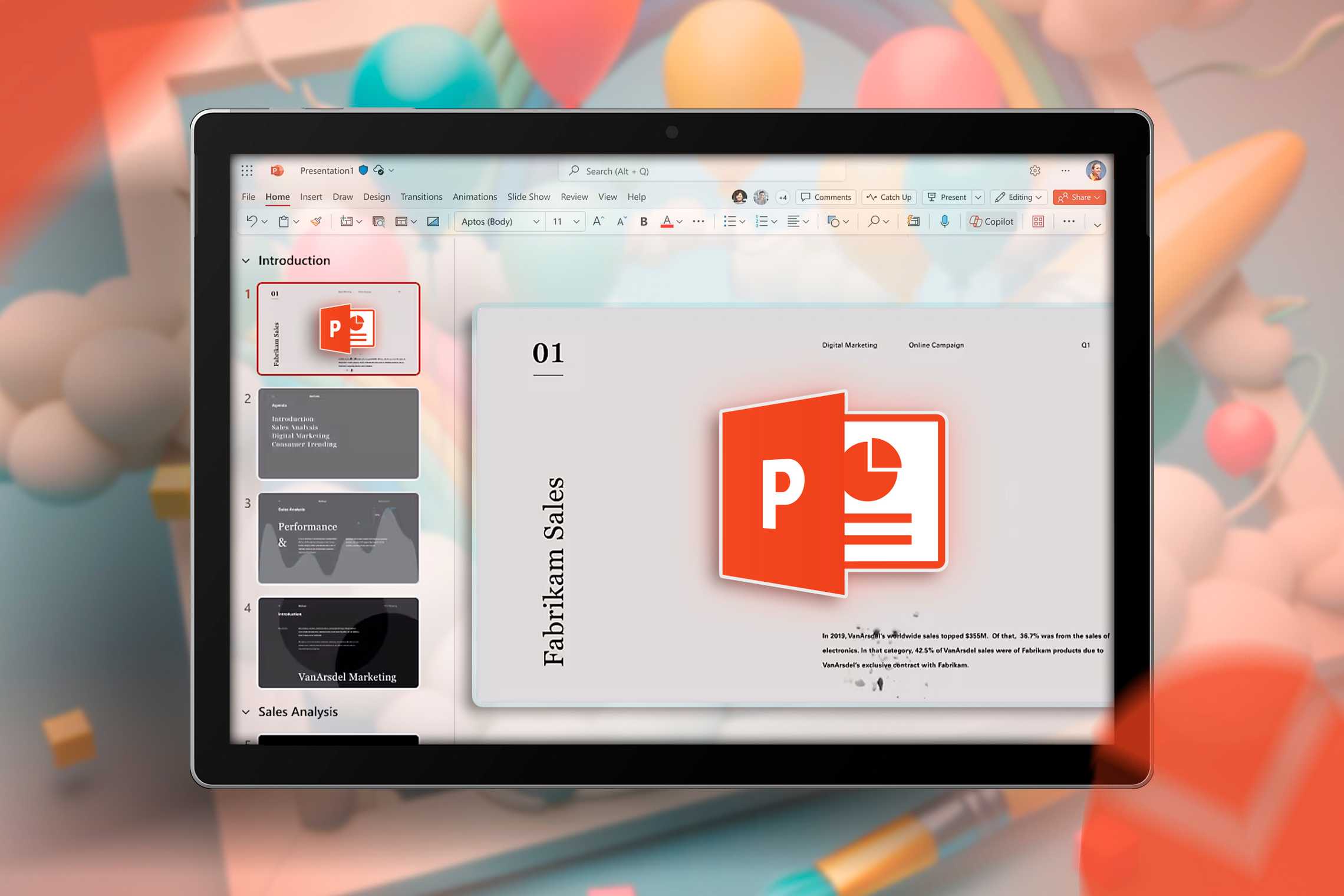Collapse the Introduction section
This screenshot has height=896, width=1344.
click(x=246, y=261)
